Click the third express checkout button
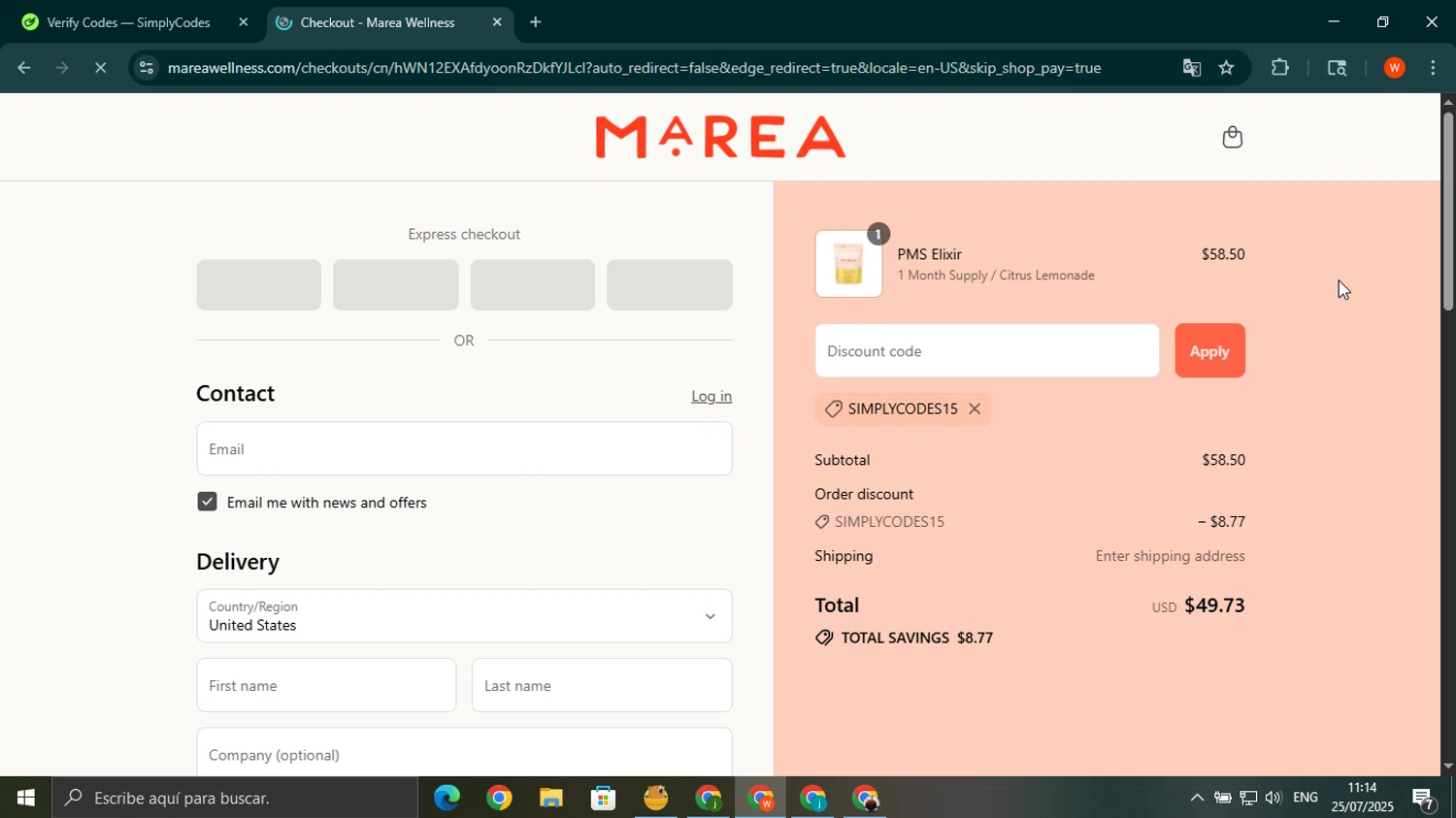Screen dimensions: 1456x818 [533, 285]
